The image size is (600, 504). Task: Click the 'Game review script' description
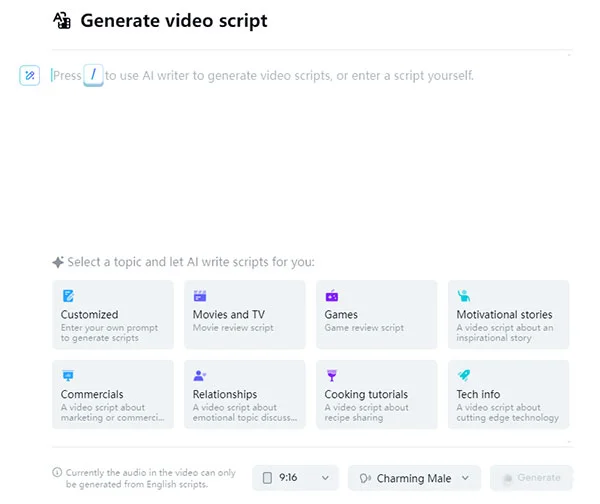(364, 328)
